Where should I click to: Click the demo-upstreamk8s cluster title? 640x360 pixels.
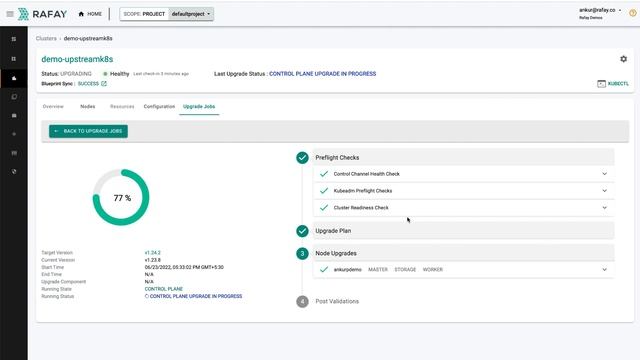coord(77,59)
